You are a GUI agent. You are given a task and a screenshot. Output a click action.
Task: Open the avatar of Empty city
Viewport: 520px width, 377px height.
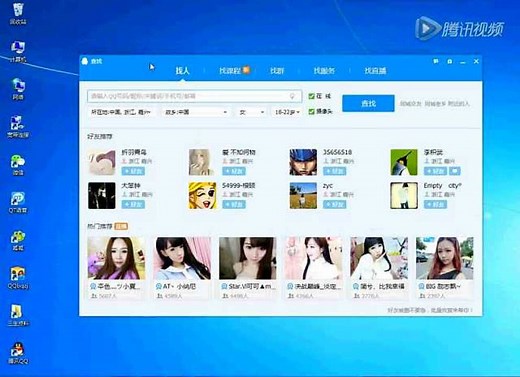click(x=404, y=195)
